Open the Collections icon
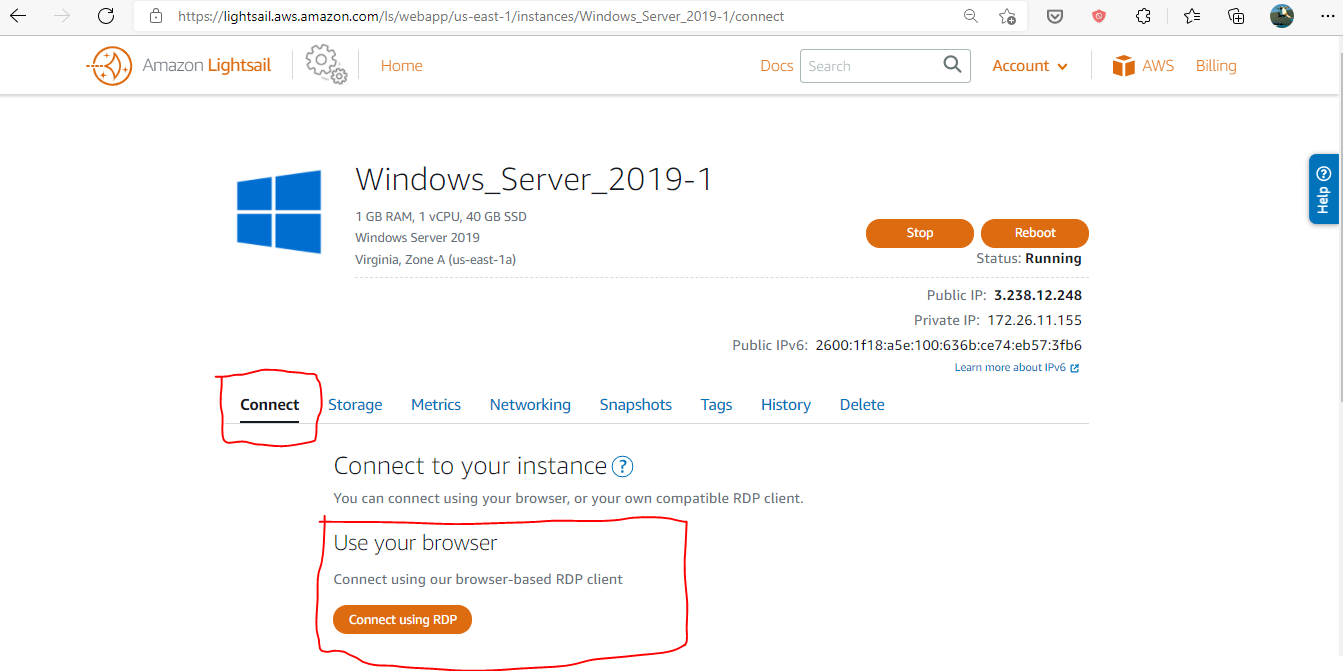 click(1237, 16)
